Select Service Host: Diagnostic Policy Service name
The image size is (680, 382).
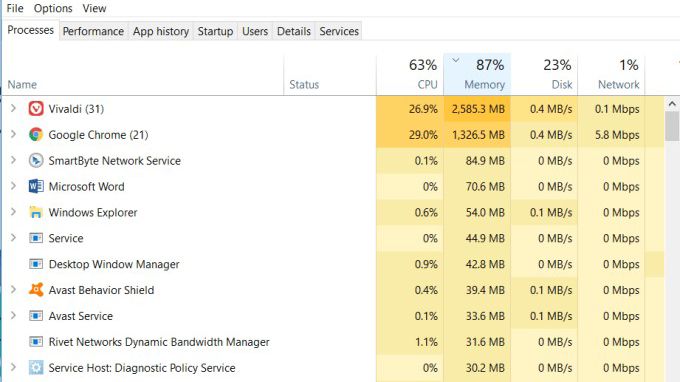pos(142,368)
